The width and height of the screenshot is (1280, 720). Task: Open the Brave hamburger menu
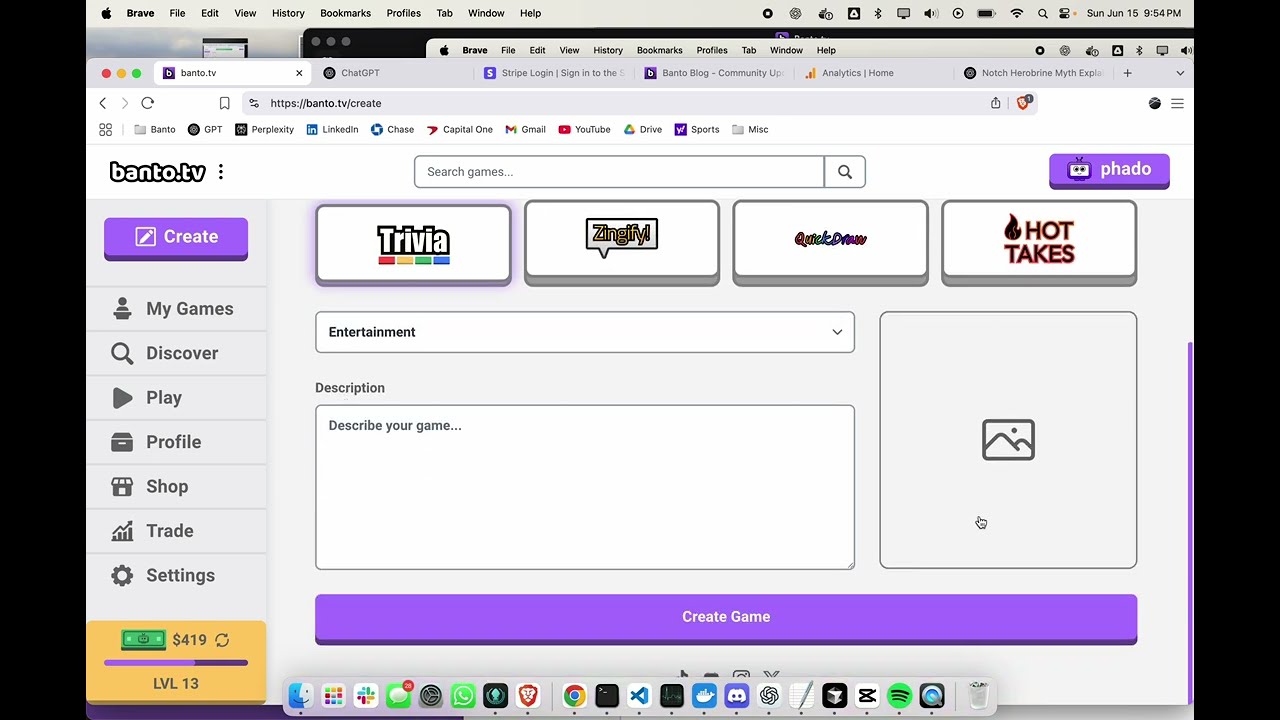(x=1177, y=103)
